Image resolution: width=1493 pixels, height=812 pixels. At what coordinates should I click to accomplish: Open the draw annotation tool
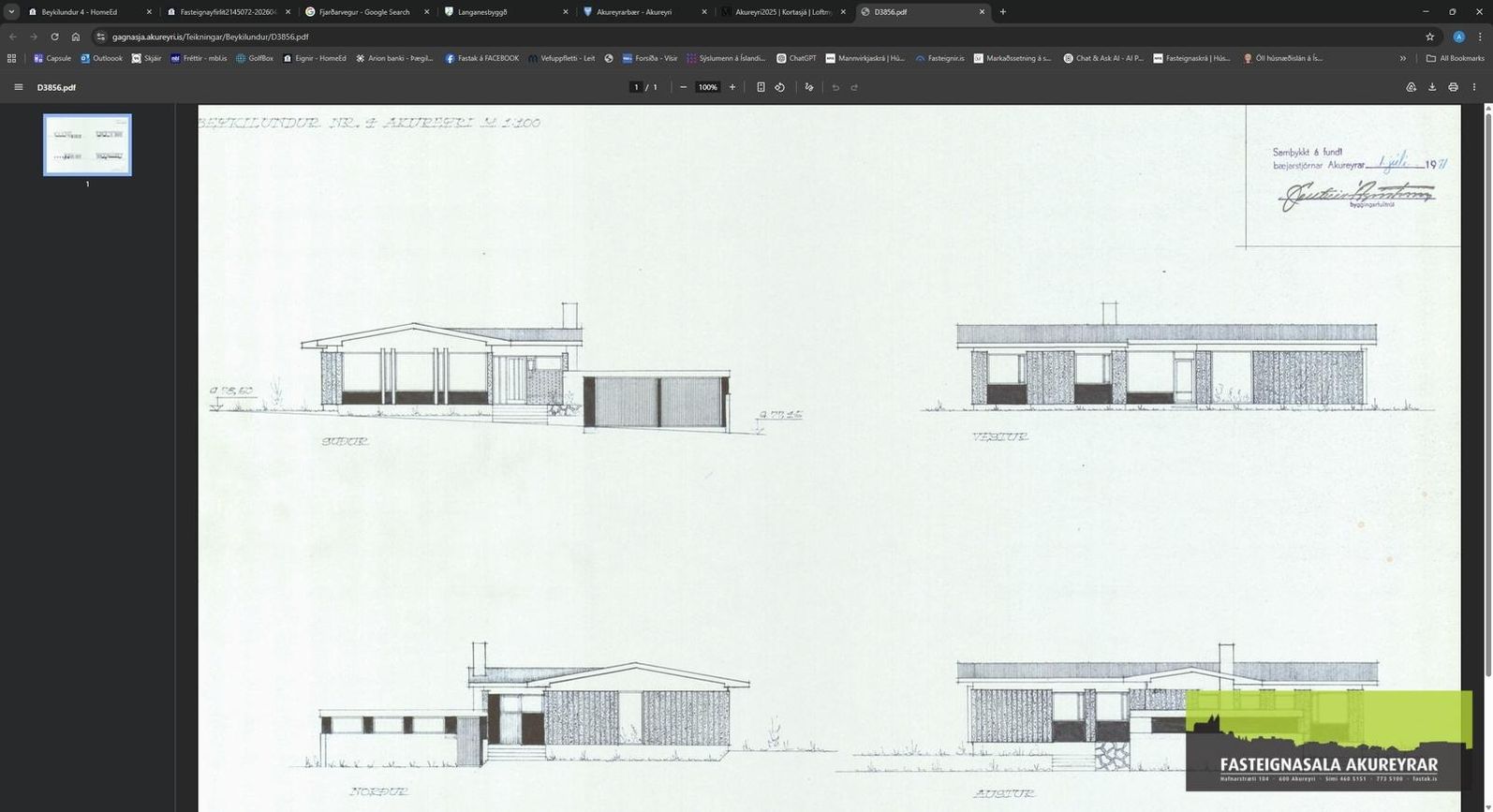click(x=809, y=87)
